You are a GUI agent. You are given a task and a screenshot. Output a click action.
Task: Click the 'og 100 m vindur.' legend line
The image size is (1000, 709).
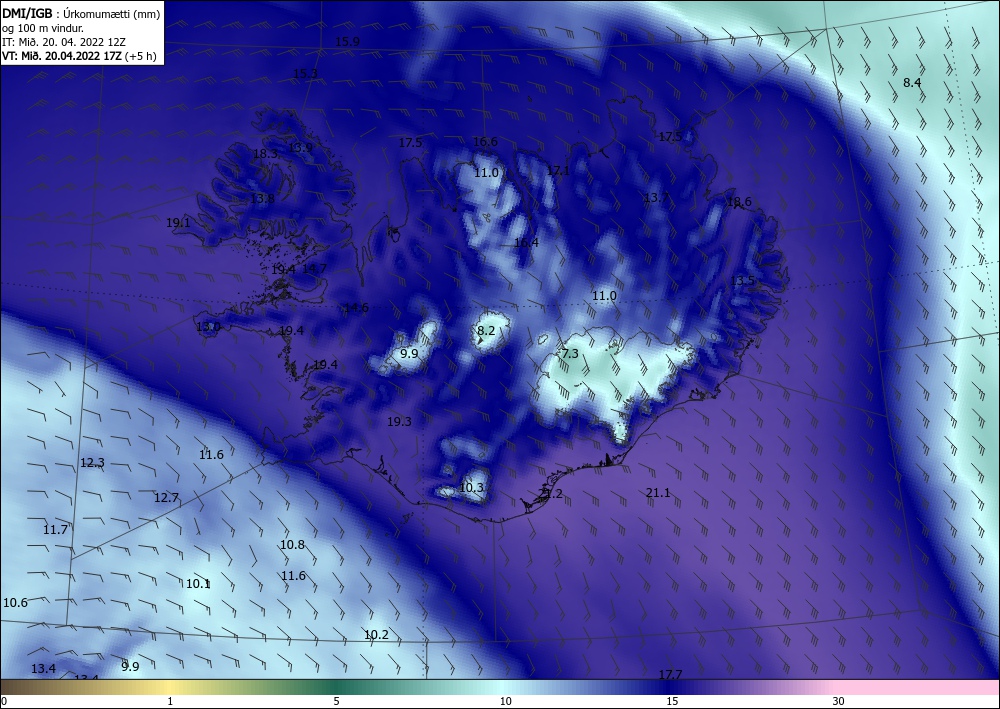click(43, 27)
